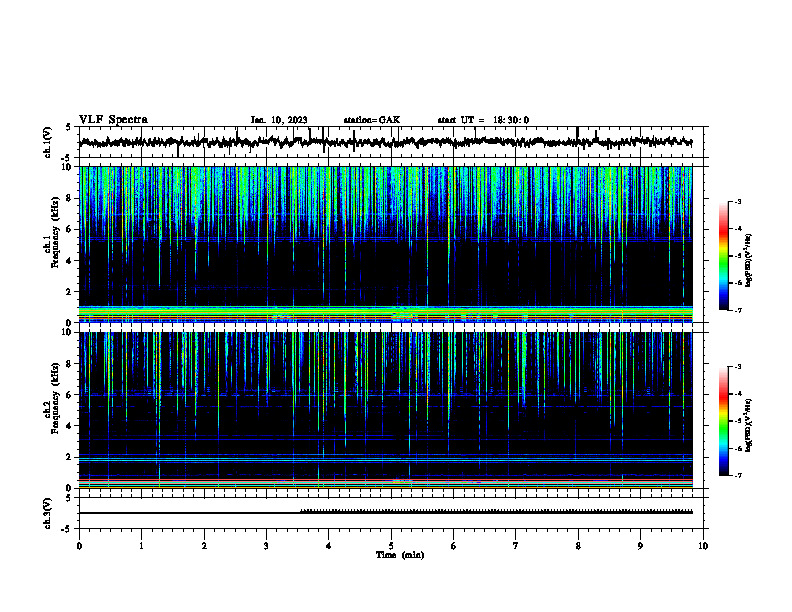Click the ch.1 color scale bar
Viewport: 792px width, 612px height.
pyautogui.click(x=723, y=256)
